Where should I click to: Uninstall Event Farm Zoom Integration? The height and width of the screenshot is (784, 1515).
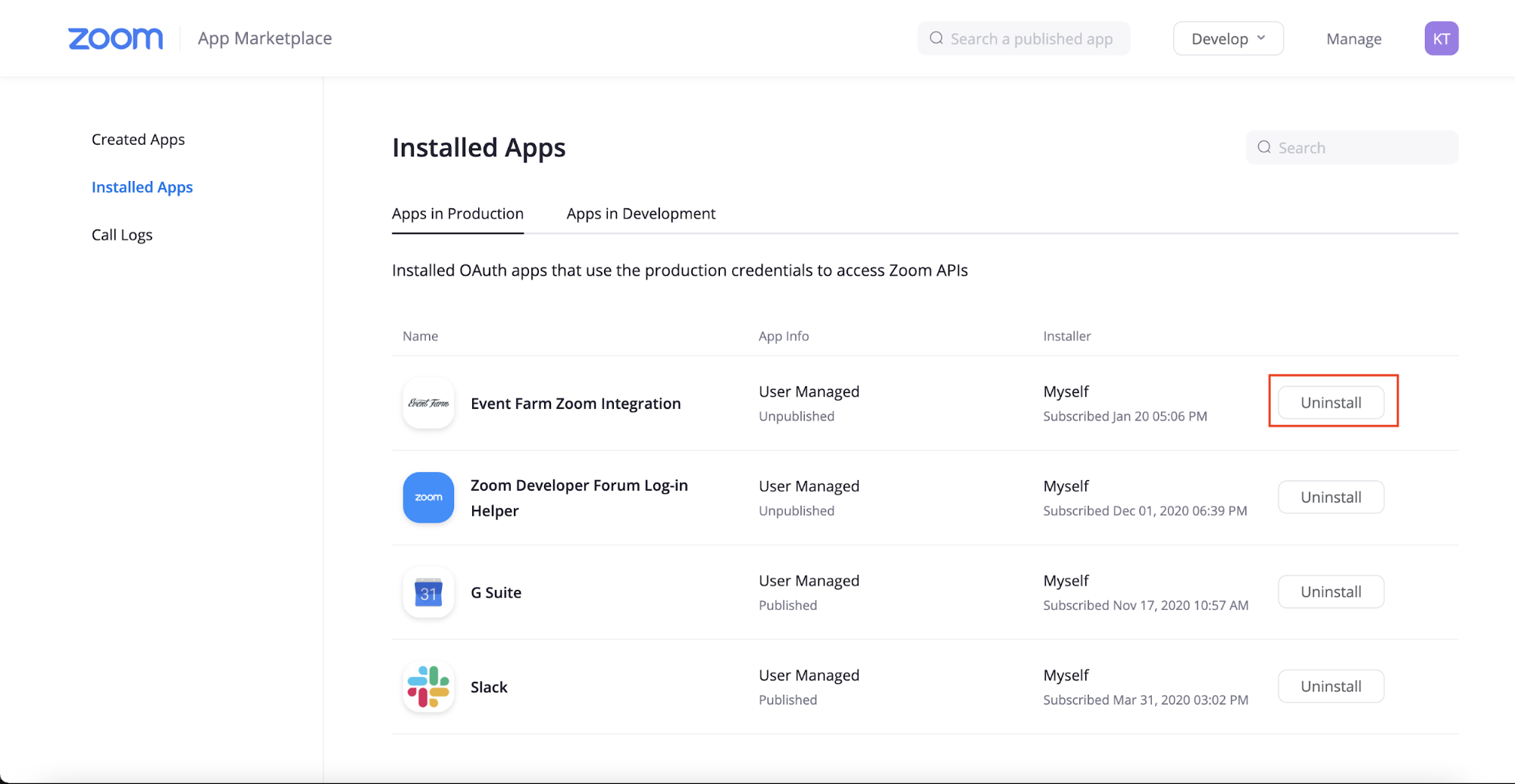[x=1331, y=402]
